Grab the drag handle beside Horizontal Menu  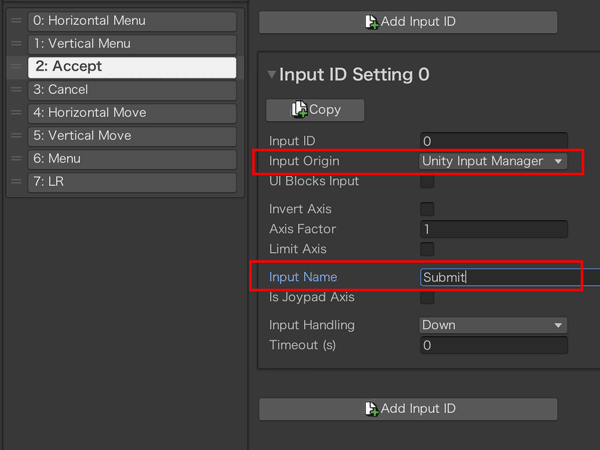point(16,21)
